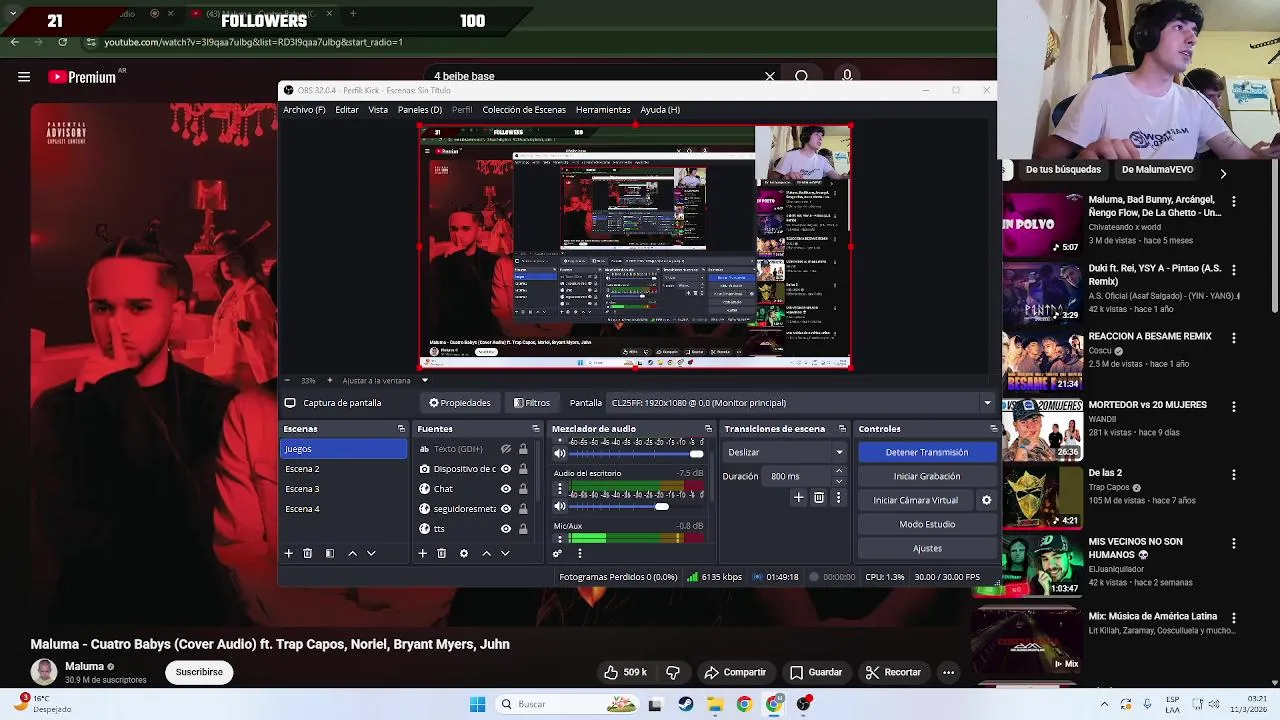Image resolution: width=1280 pixels, height=720 pixels.
Task: Open advanced audio properties gears icon
Action: [x=557, y=553]
